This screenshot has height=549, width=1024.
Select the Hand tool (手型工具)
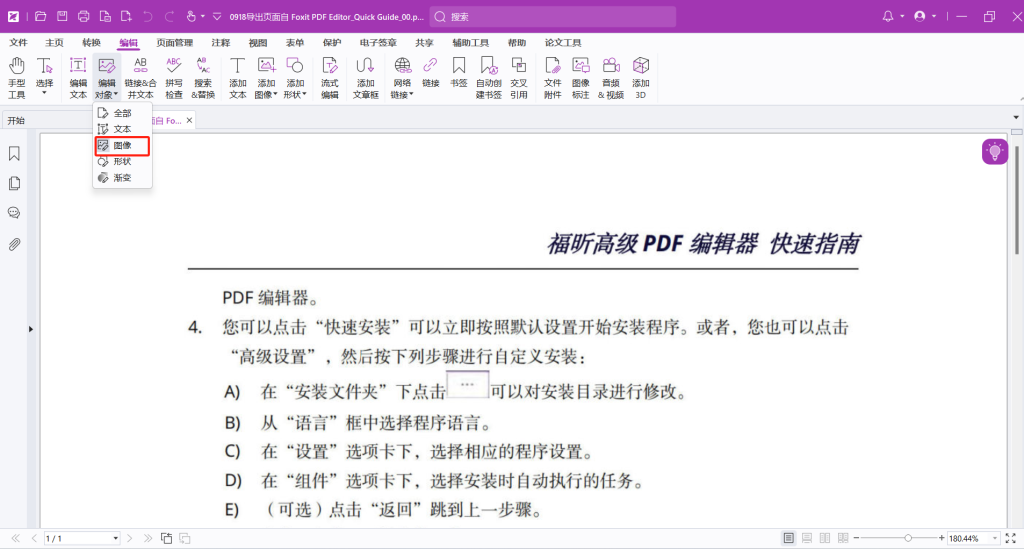[16, 78]
